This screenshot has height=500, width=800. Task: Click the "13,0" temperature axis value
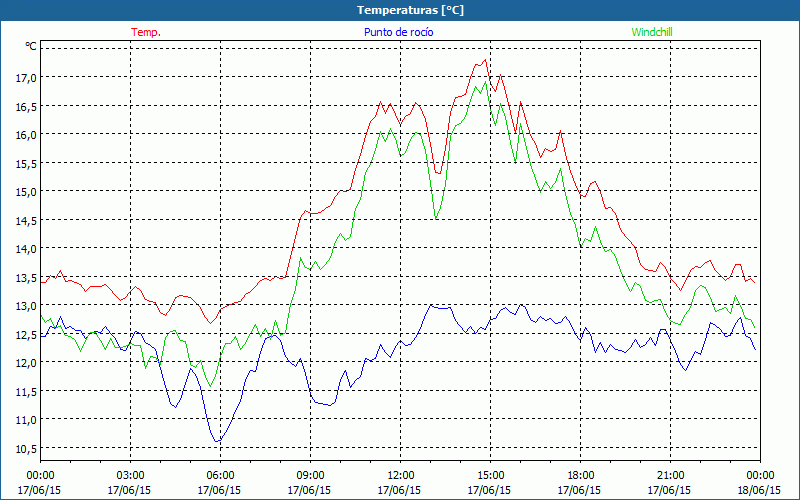pyautogui.click(x=27, y=306)
